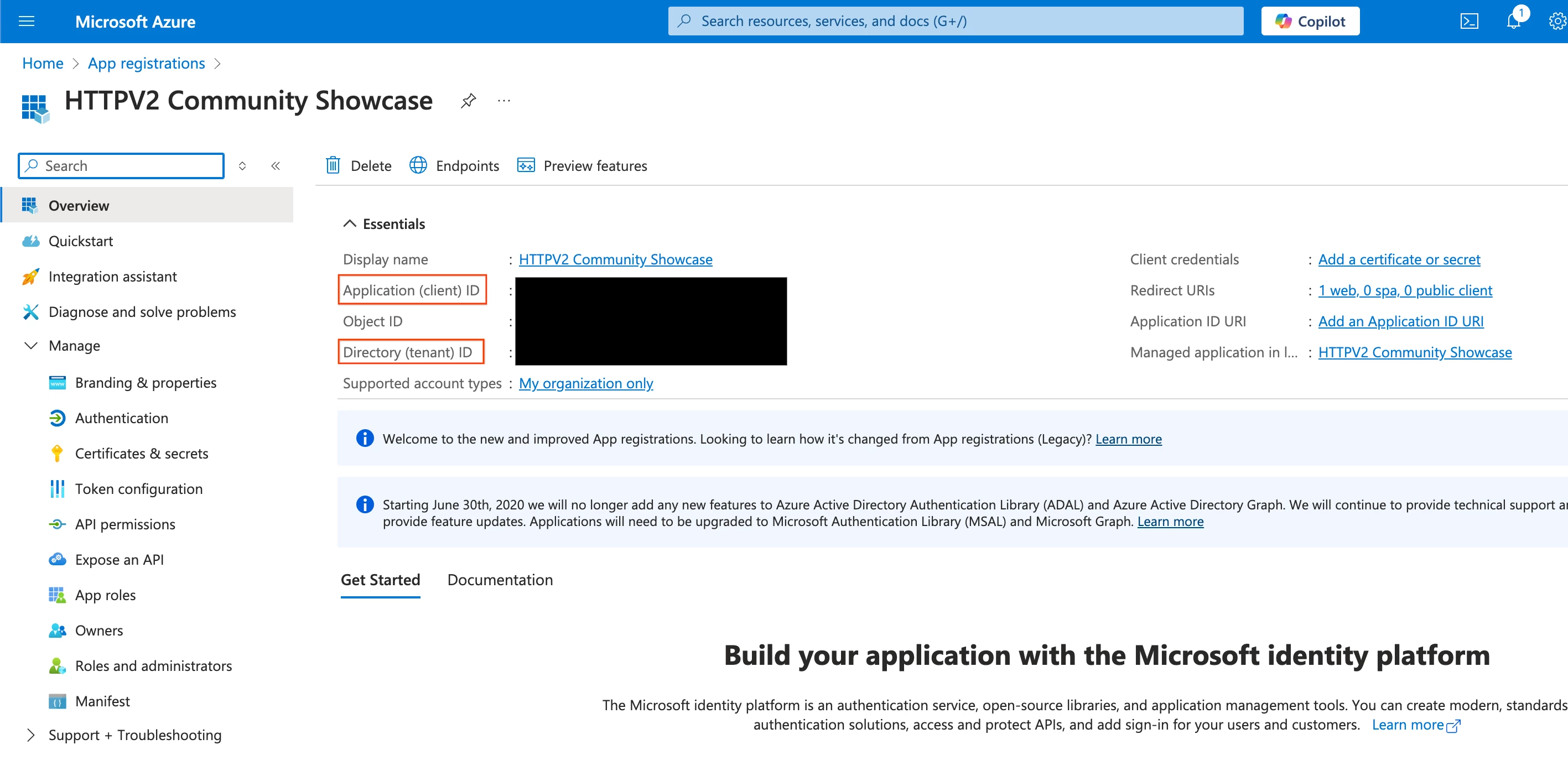Collapse the Manage section
The width and height of the screenshot is (1568, 781).
pyautogui.click(x=30, y=345)
